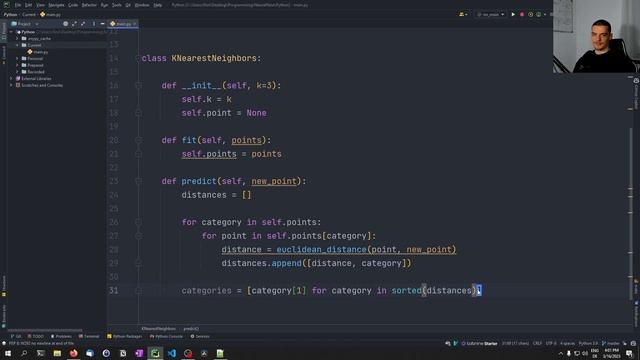640x360 pixels.
Task: Run with coverage icon in the toolbar
Action: click(530, 14)
